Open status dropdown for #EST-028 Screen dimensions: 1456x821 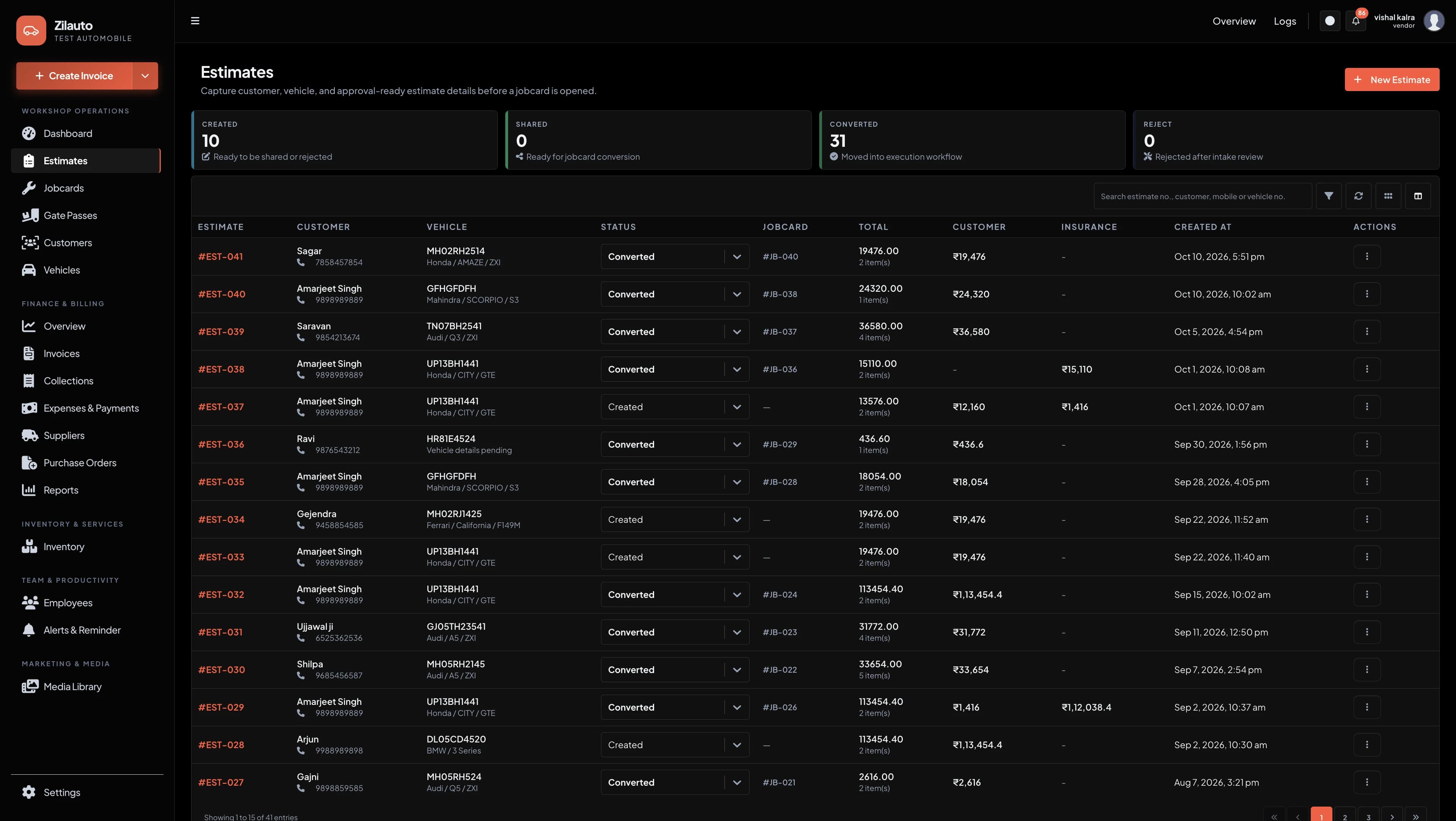pyautogui.click(x=675, y=745)
